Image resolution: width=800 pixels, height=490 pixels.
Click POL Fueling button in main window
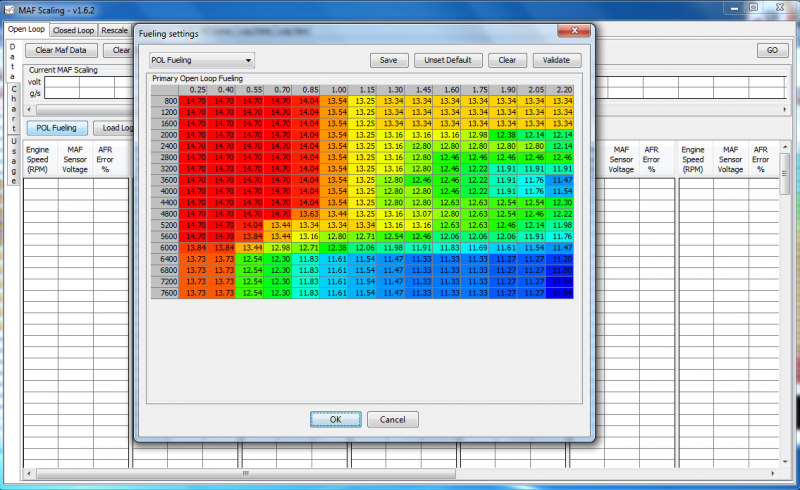57,128
